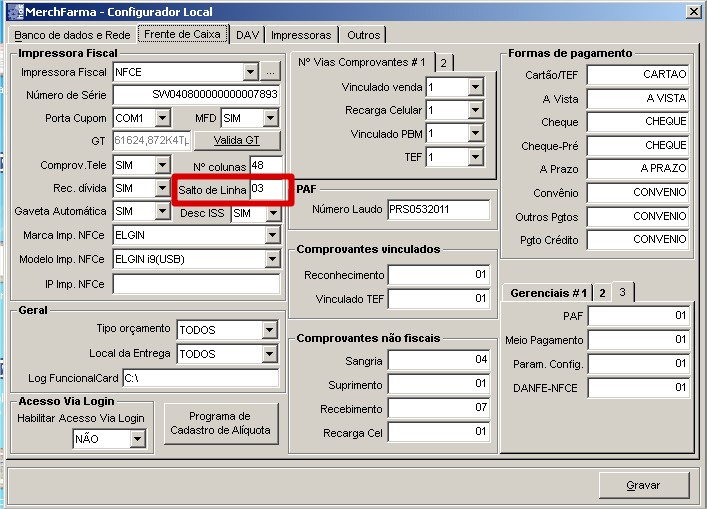Click the Número Laudo text field

[x=438, y=209]
